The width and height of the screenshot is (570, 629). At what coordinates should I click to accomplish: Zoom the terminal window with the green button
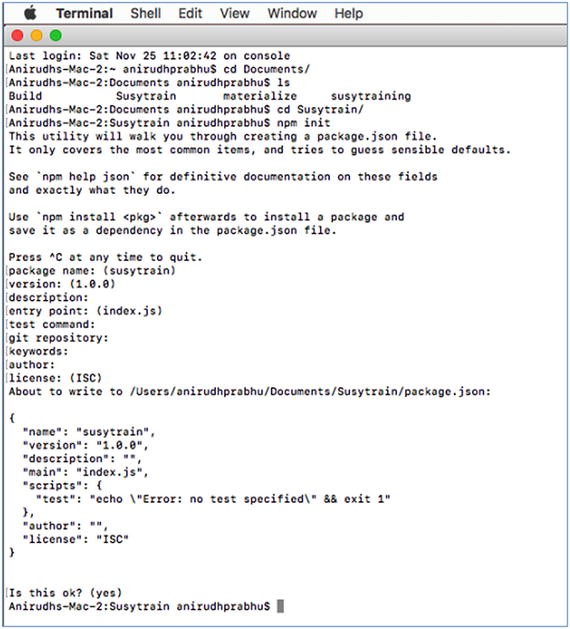pyautogui.click(x=56, y=36)
